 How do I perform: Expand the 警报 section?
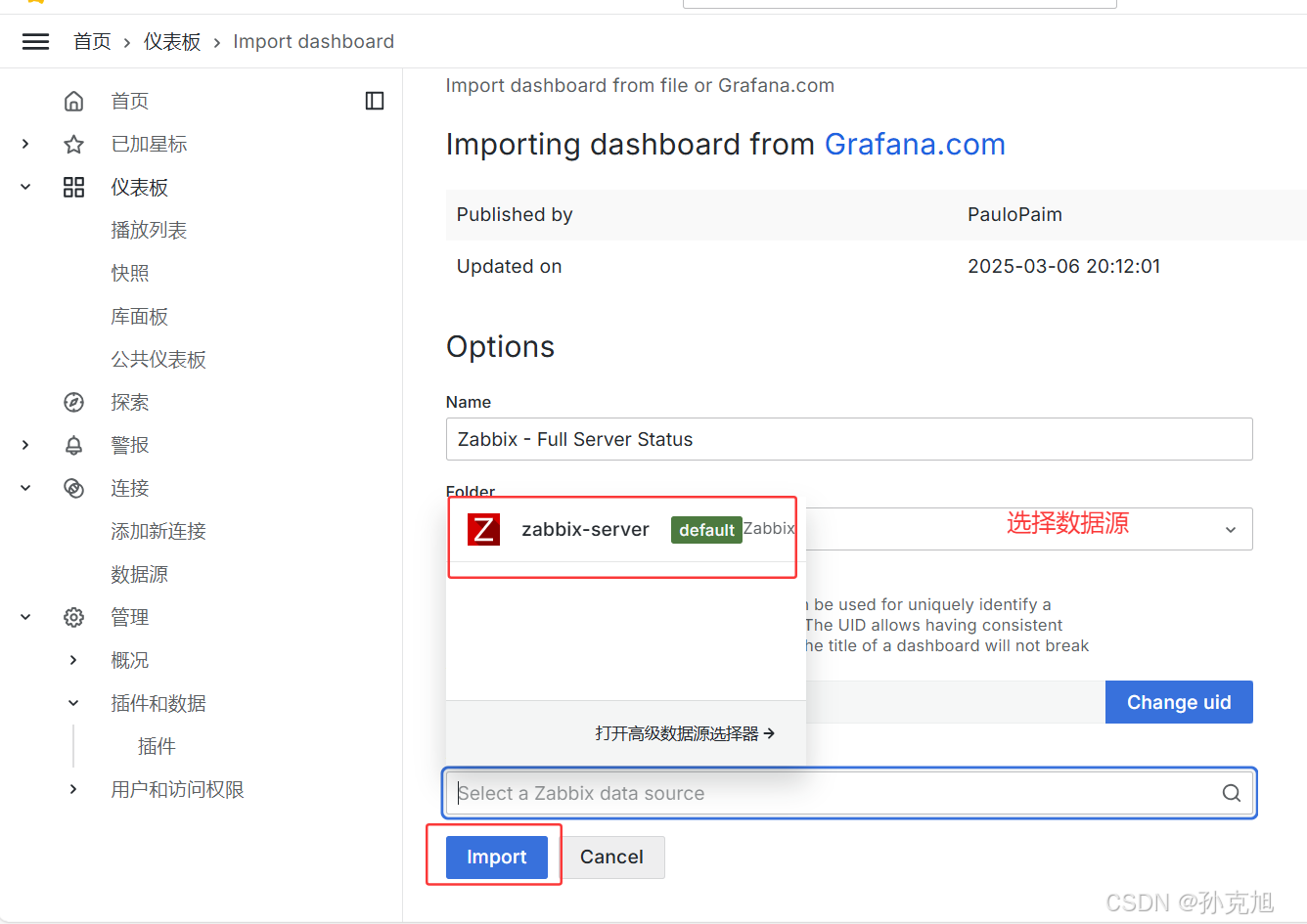tap(25, 445)
